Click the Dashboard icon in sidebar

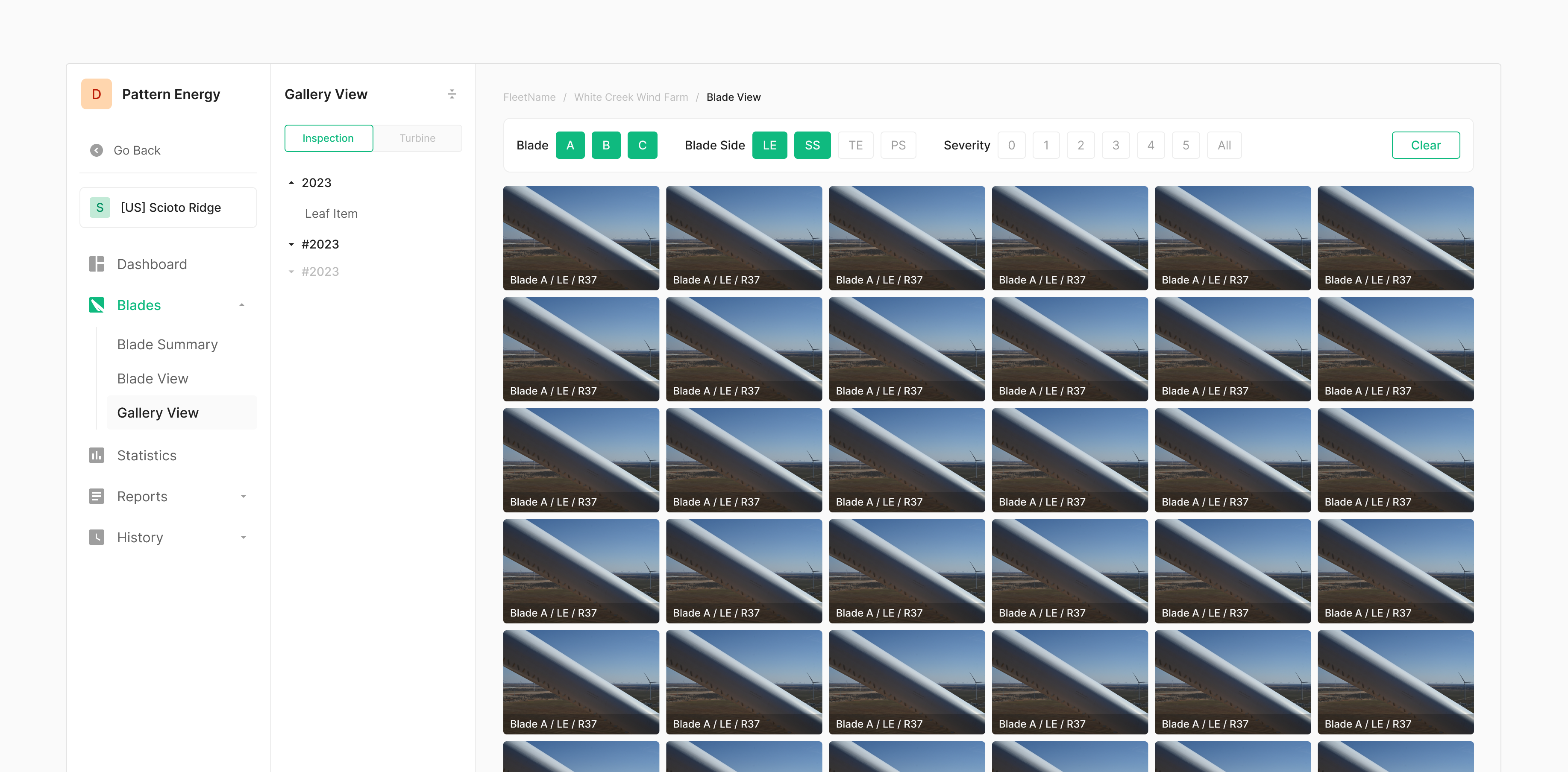click(96, 264)
